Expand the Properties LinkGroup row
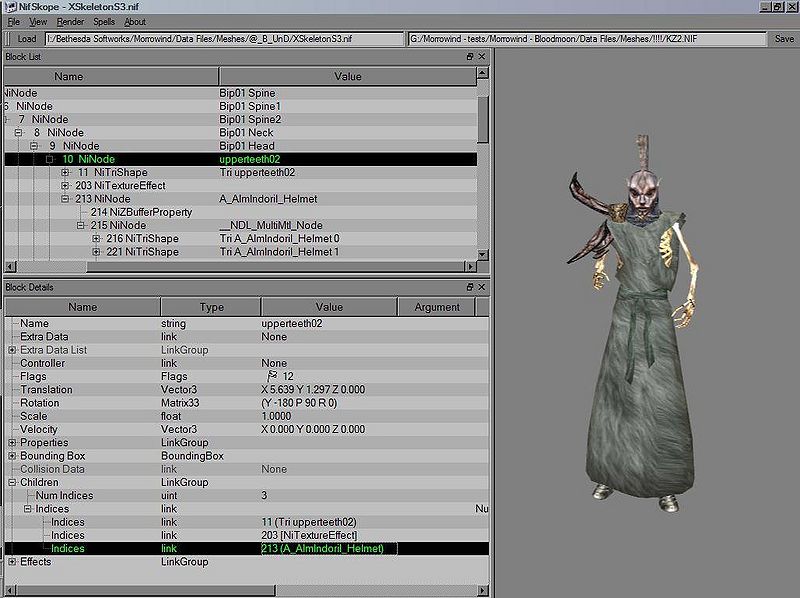 point(12,443)
